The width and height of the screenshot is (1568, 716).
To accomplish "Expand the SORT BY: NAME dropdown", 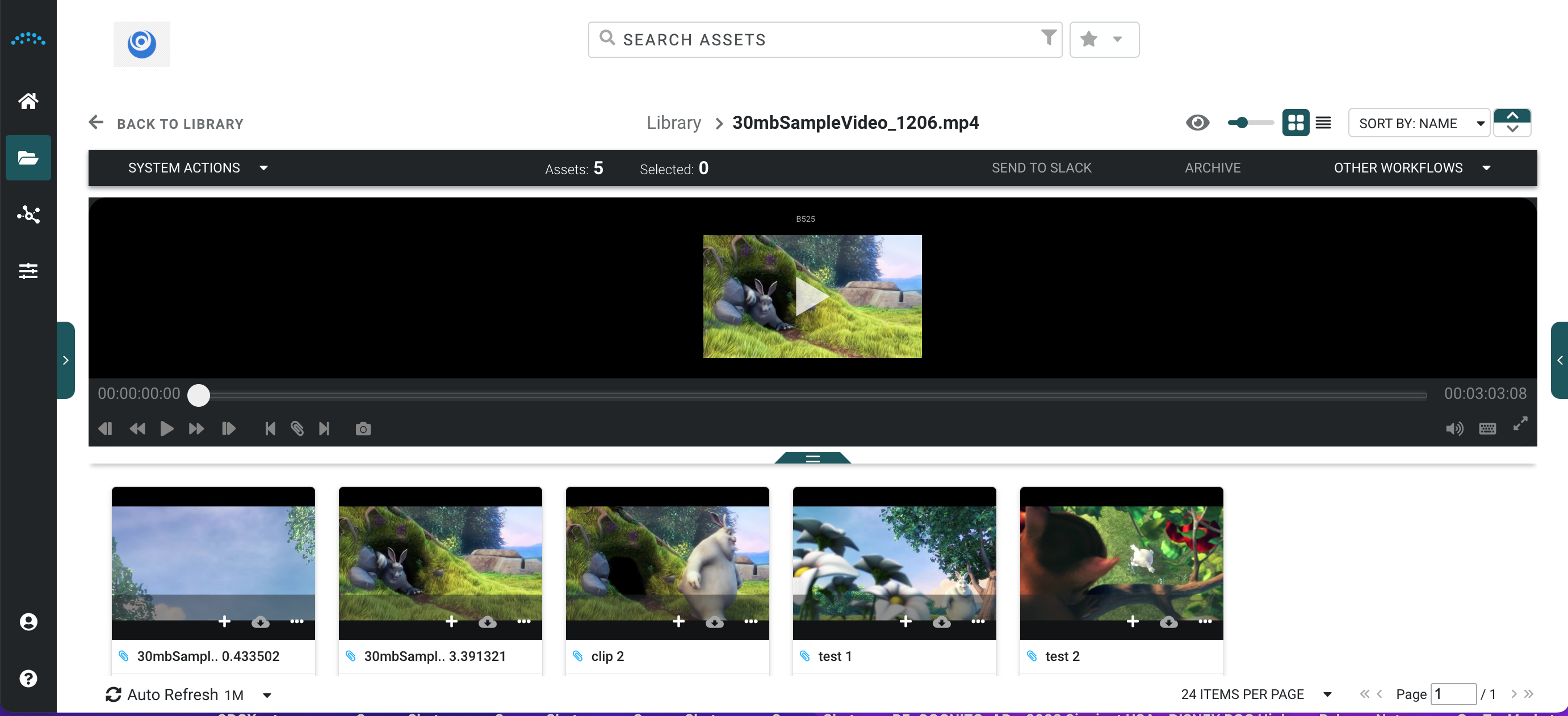I will click(1418, 124).
